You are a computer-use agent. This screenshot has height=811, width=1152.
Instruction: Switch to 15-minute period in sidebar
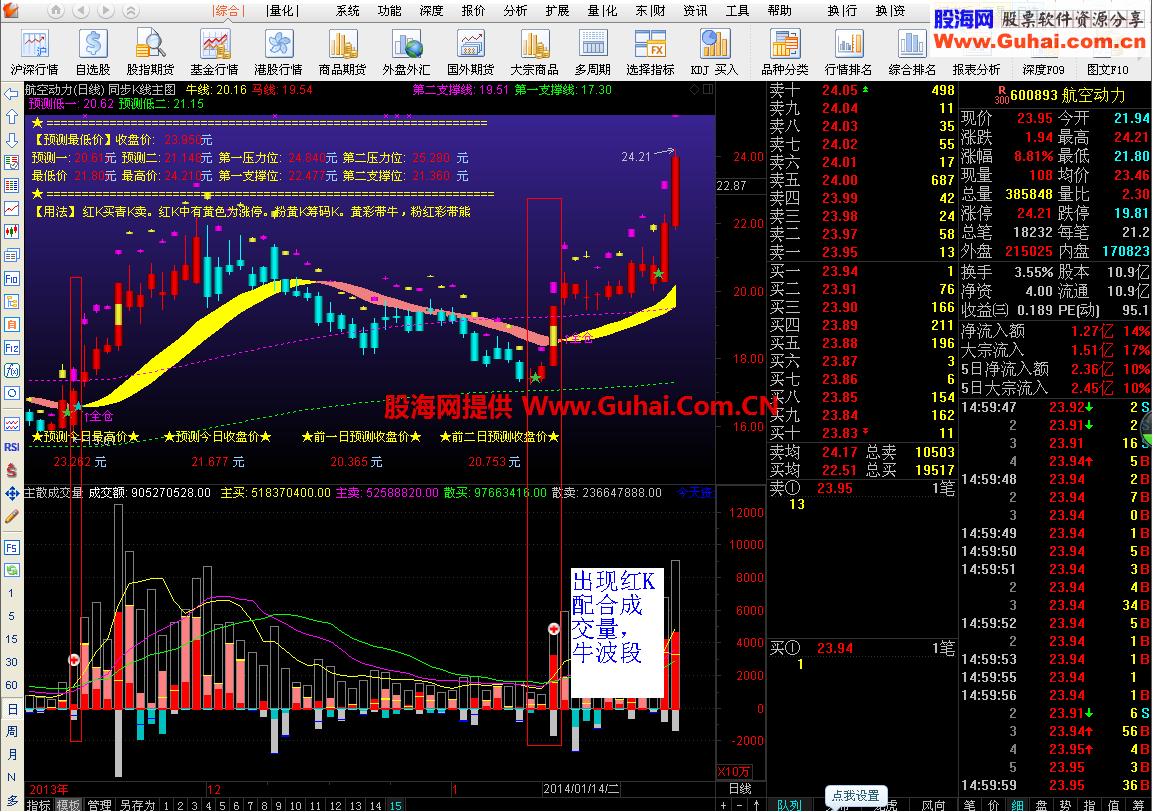(11, 639)
